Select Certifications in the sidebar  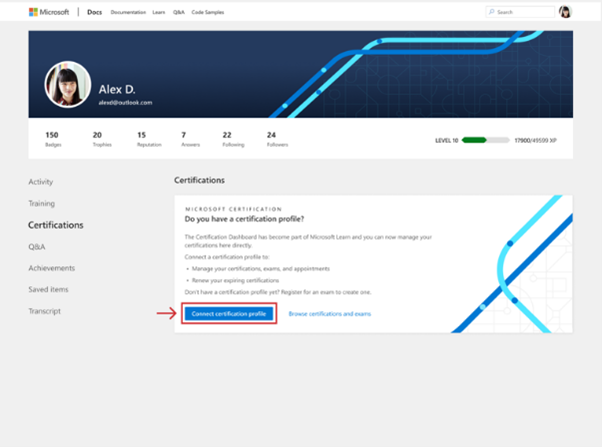tap(56, 225)
